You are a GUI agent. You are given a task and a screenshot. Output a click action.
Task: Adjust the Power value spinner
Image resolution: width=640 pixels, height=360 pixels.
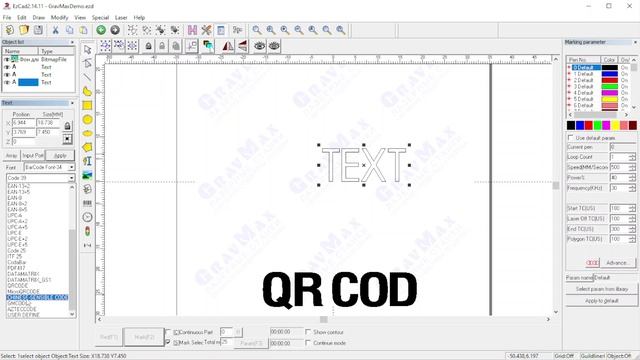pos(632,178)
